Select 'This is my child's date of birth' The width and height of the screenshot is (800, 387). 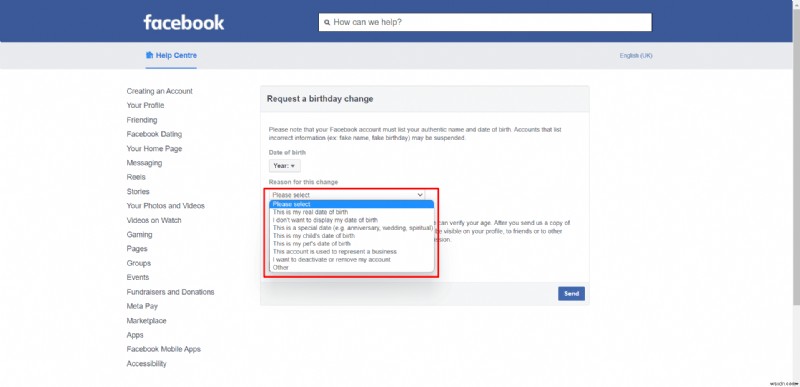point(352,236)
